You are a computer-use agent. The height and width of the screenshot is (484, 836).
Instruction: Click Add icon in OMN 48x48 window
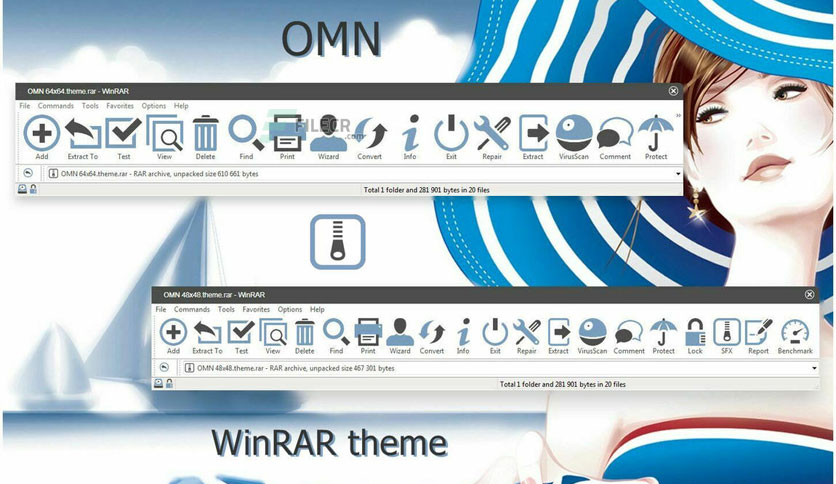(x=173, y=332)
